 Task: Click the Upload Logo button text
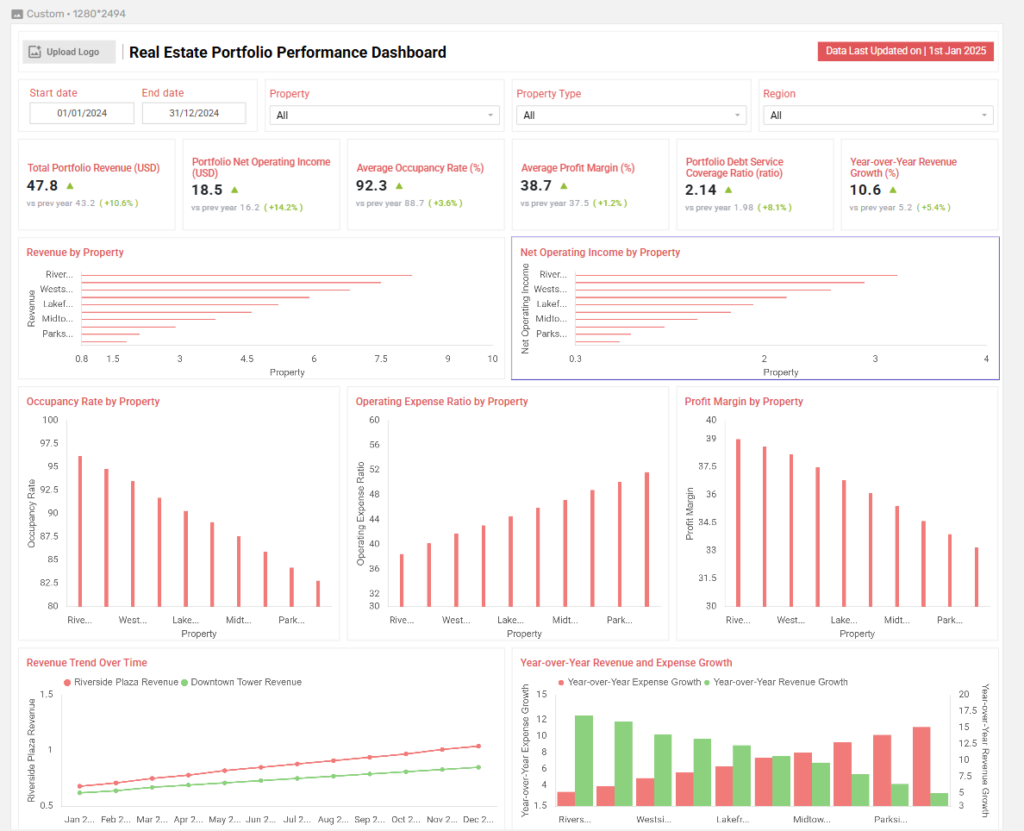72,52
